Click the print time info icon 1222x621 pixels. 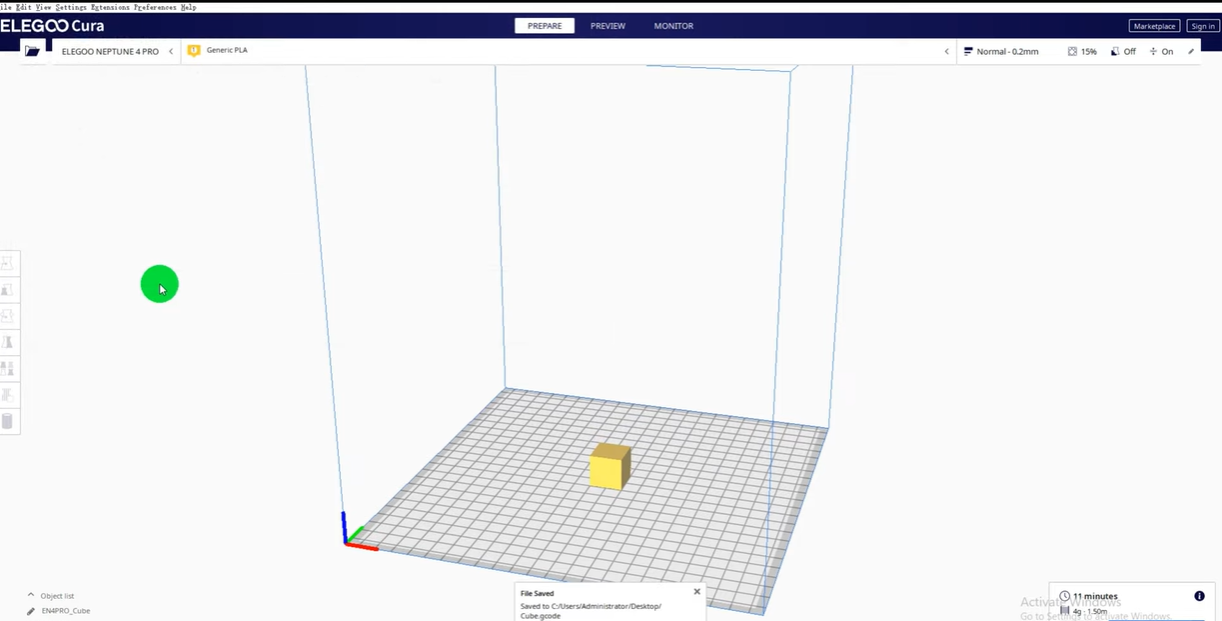pyautogui.click(x=1199, y=596)
